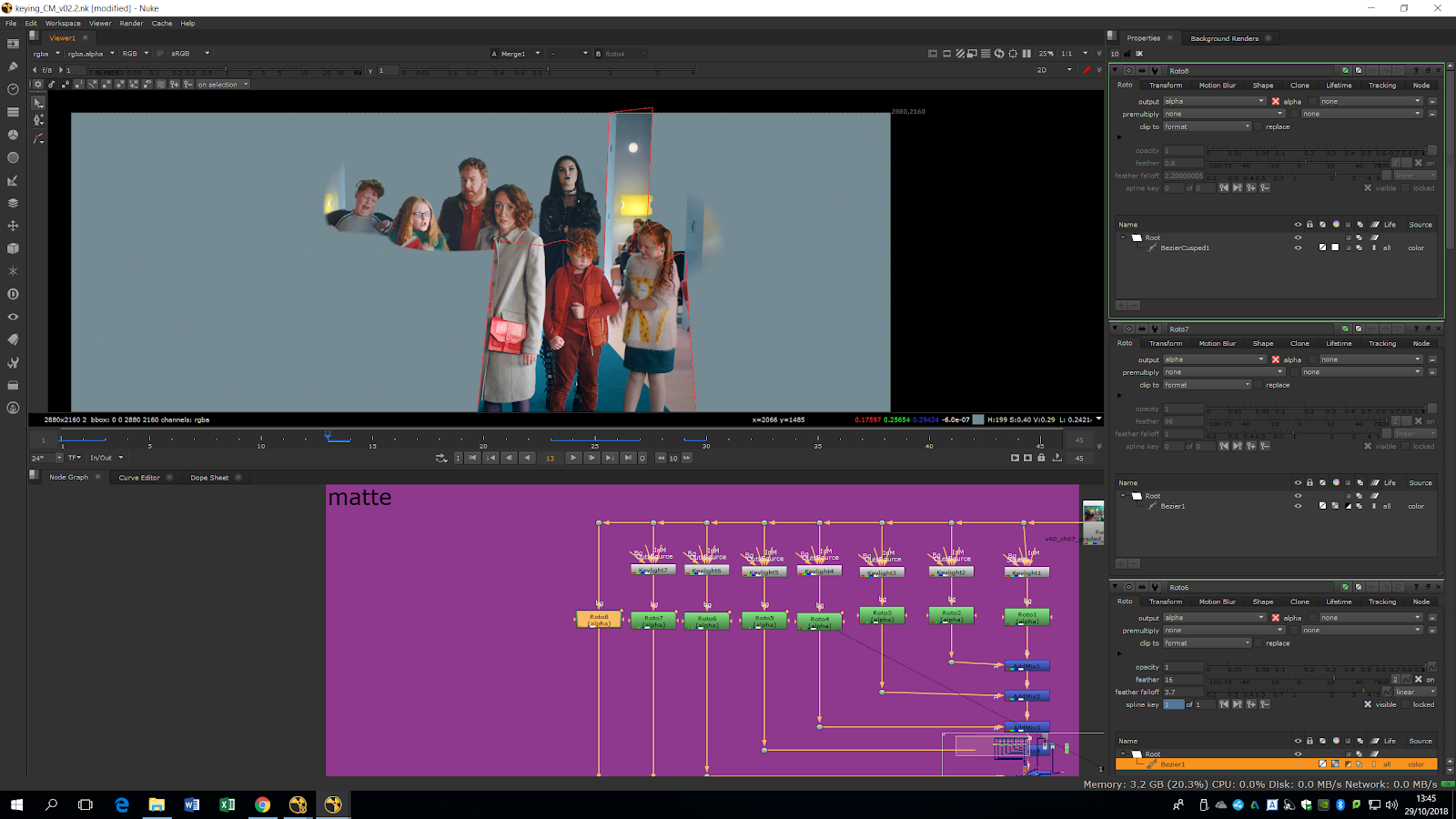Select the arrow selection tool in viewer
This screenshot has height=819, width=1456.
38,103
